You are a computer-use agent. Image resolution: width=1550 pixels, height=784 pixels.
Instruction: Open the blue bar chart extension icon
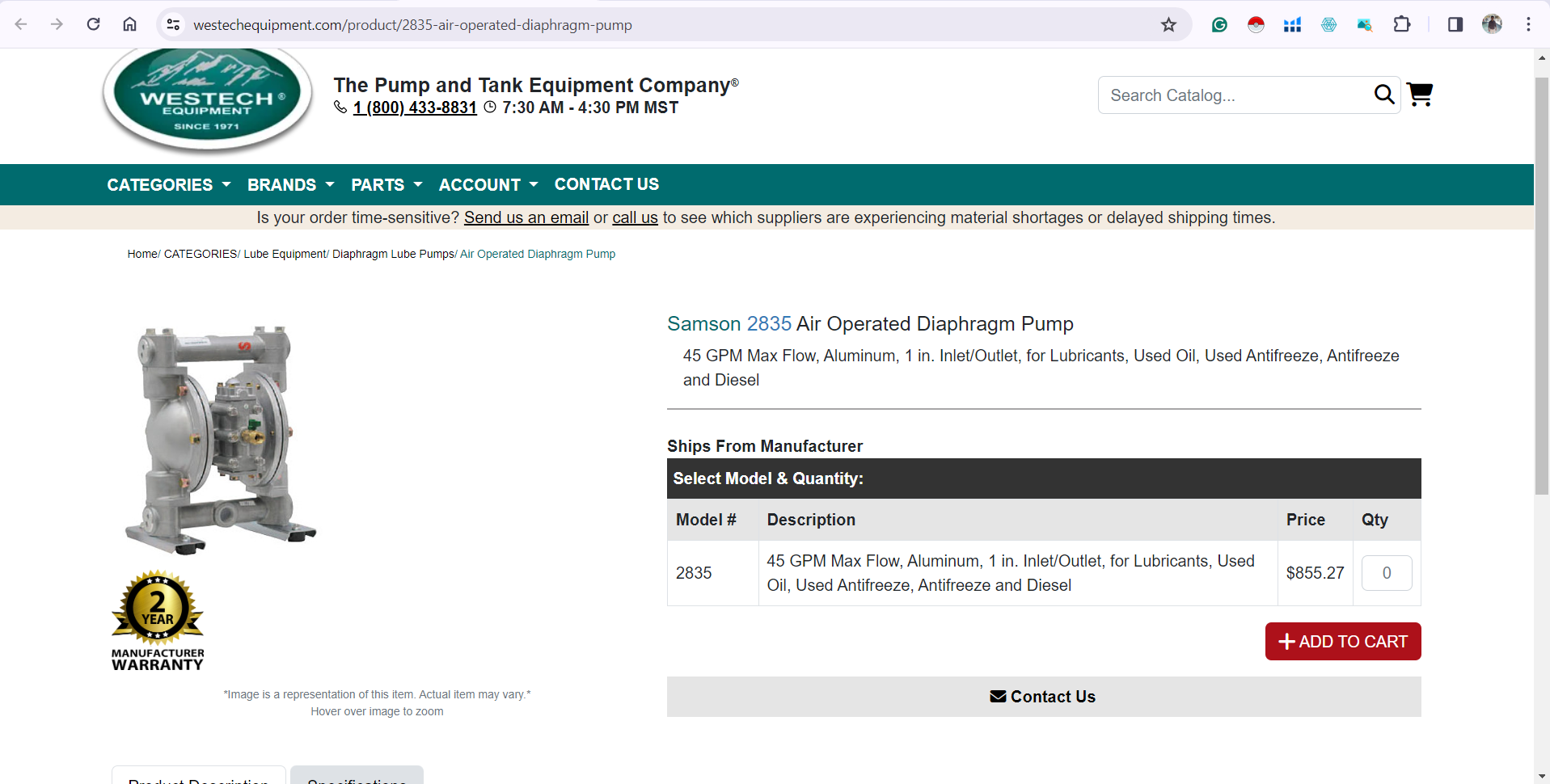tap(1292, 25)
